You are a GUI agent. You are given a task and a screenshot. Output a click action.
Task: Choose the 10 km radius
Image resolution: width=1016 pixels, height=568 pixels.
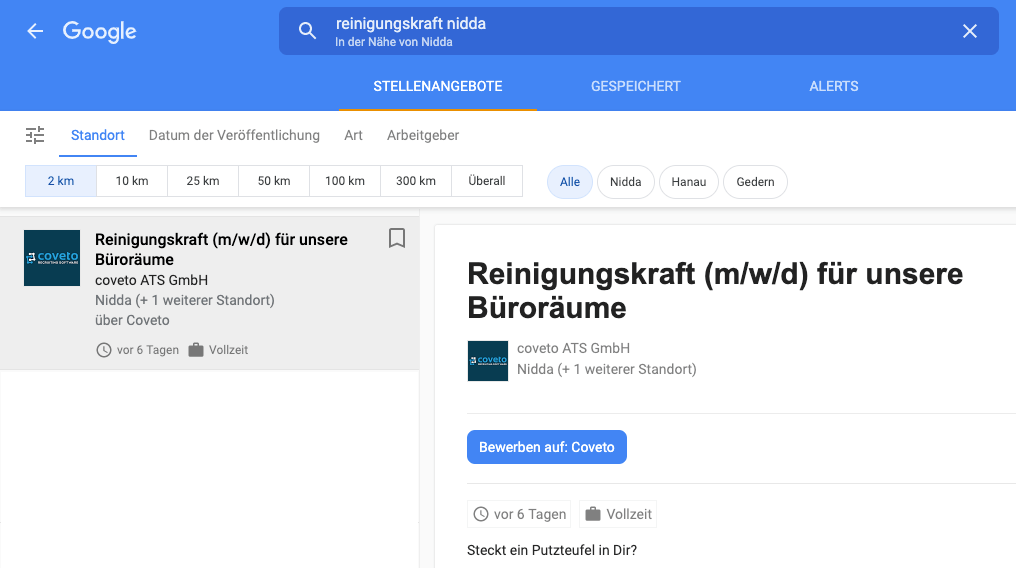pos(132,181)
